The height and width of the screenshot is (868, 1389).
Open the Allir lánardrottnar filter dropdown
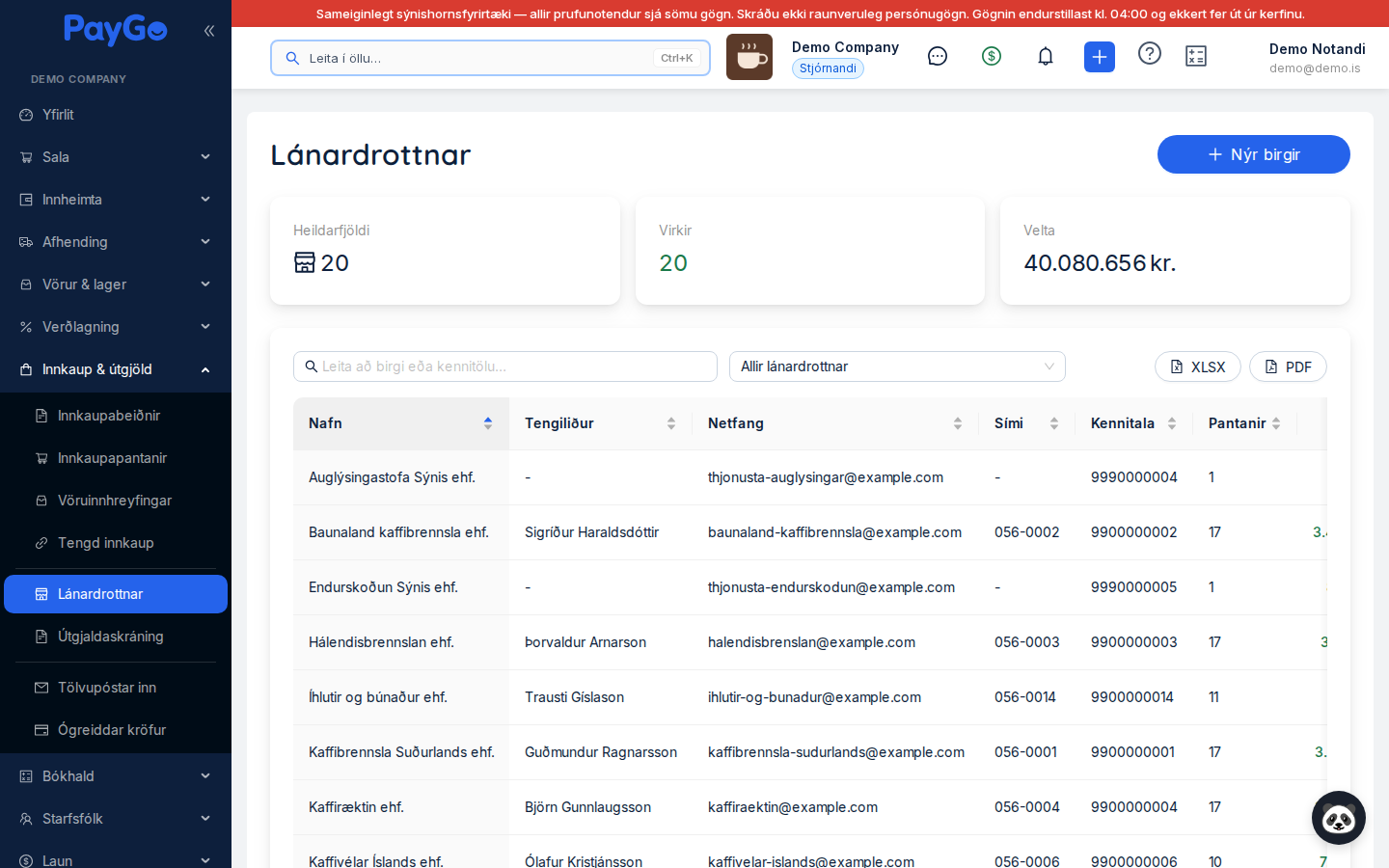pos(897,366)
